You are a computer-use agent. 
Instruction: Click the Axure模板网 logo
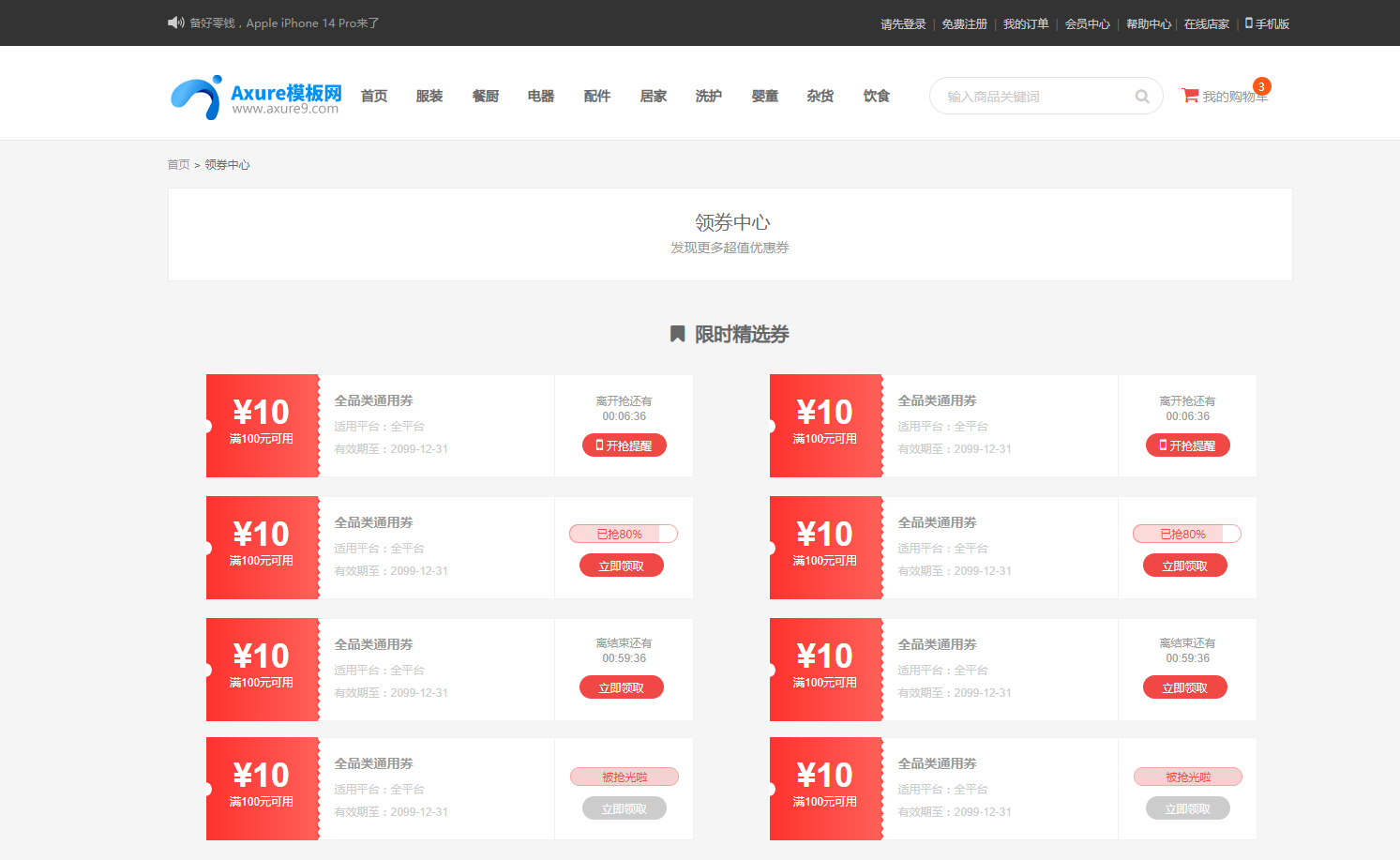[x=256, y=97]
